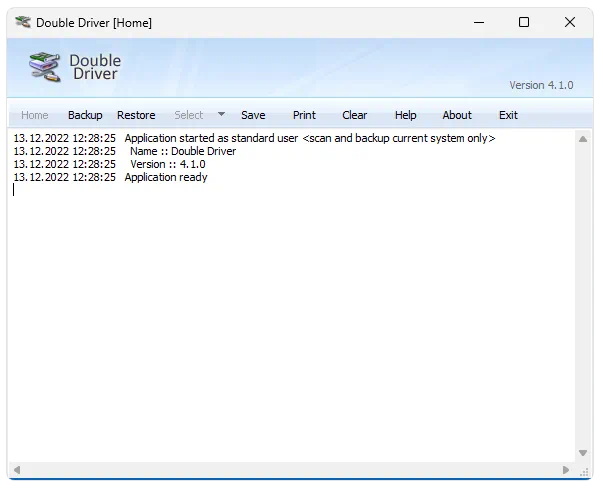This screenshot has height=489, width=603.
Task: Click the horizontal scrollbar left arrow
Action: pos(17,470)
